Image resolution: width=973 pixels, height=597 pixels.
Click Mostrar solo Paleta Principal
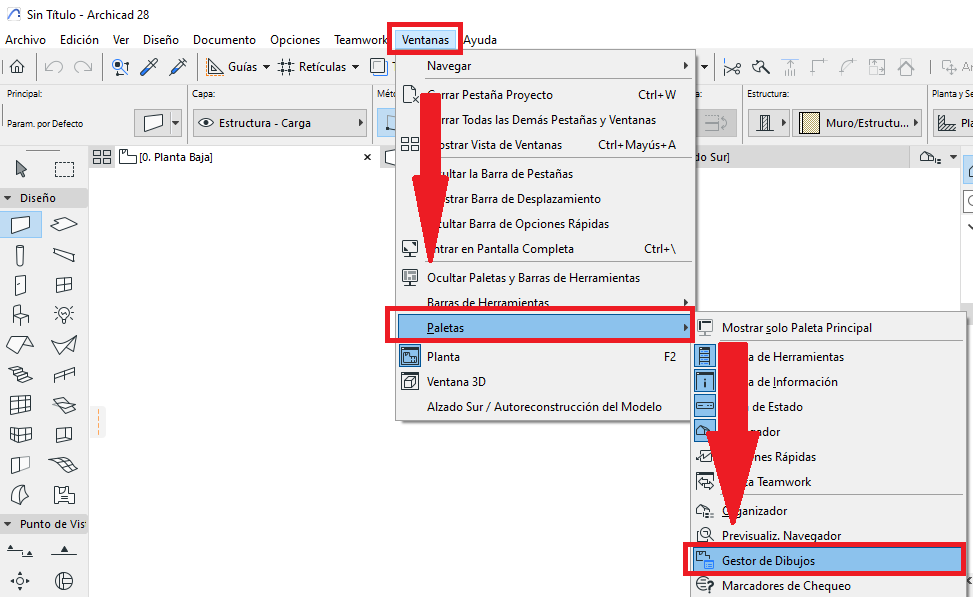tap(796, 327)
